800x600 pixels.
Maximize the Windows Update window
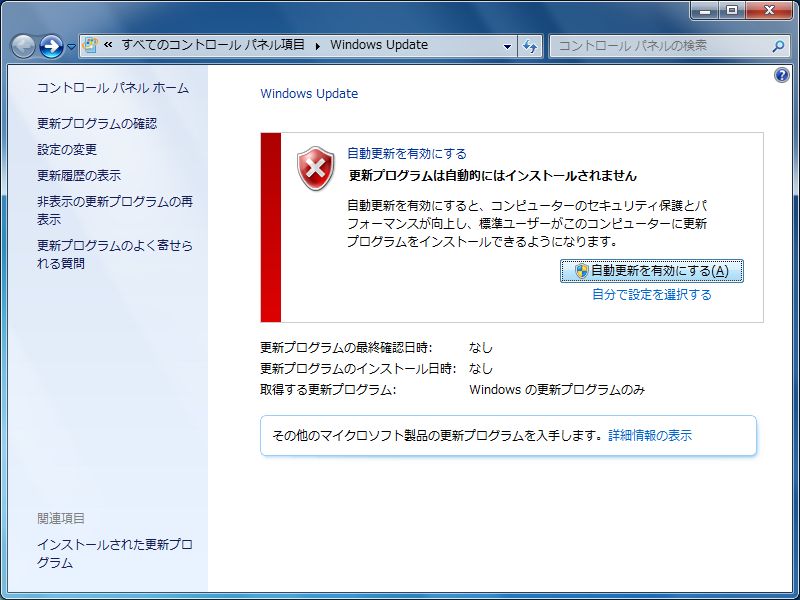tap(732, 10)
